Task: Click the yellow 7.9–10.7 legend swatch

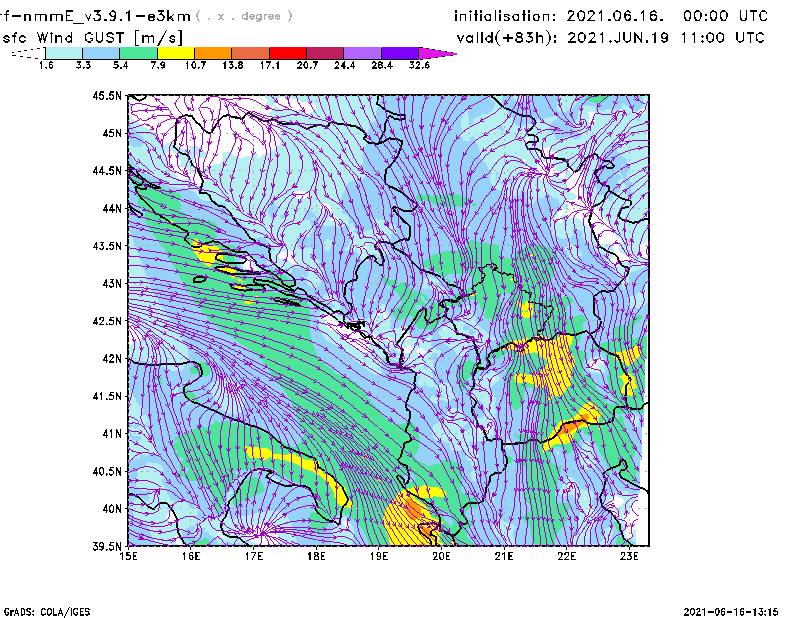Action: (176, 53)
